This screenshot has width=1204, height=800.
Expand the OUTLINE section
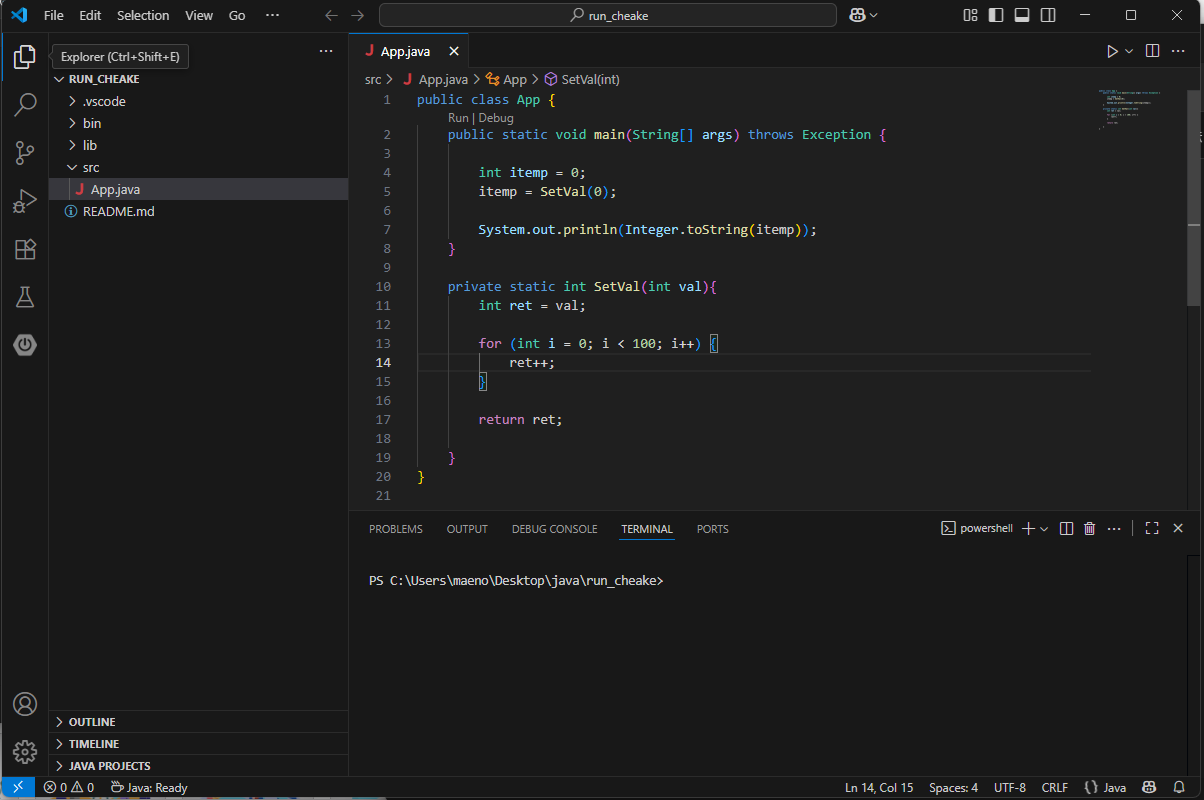[198, 722]
